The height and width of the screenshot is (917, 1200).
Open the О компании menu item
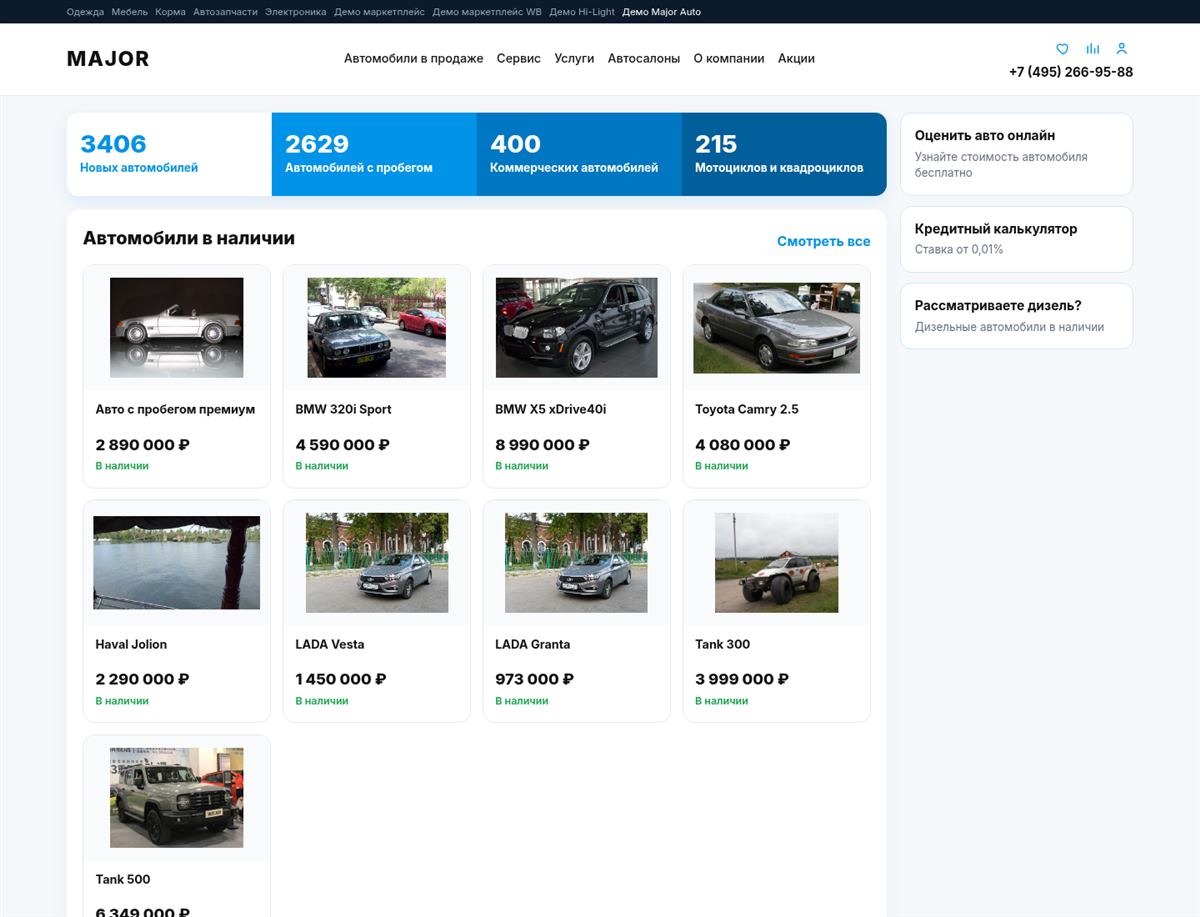729,59
